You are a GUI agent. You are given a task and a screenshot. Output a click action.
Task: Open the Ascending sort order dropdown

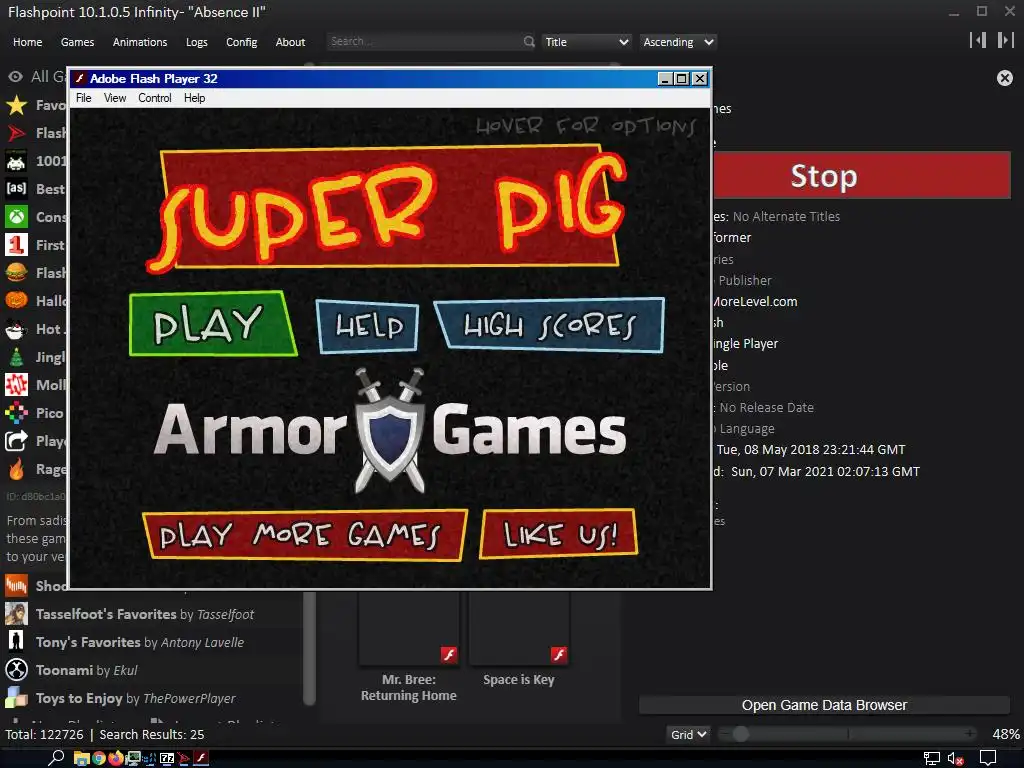[x=678, y=42]
